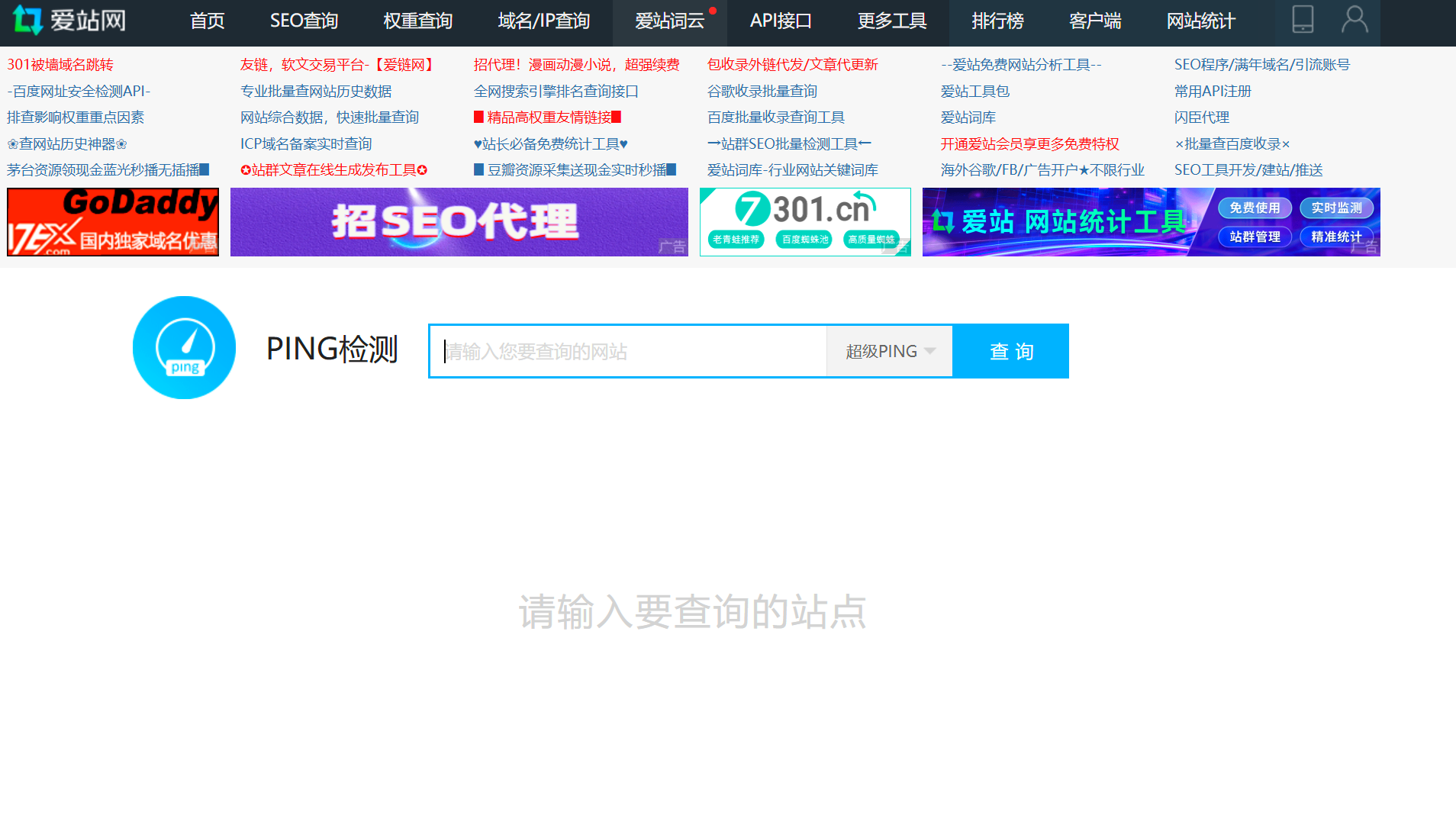Click 免费使用 button in statistics banner
Screen dimensions: 1456x815
[1255, 208]
